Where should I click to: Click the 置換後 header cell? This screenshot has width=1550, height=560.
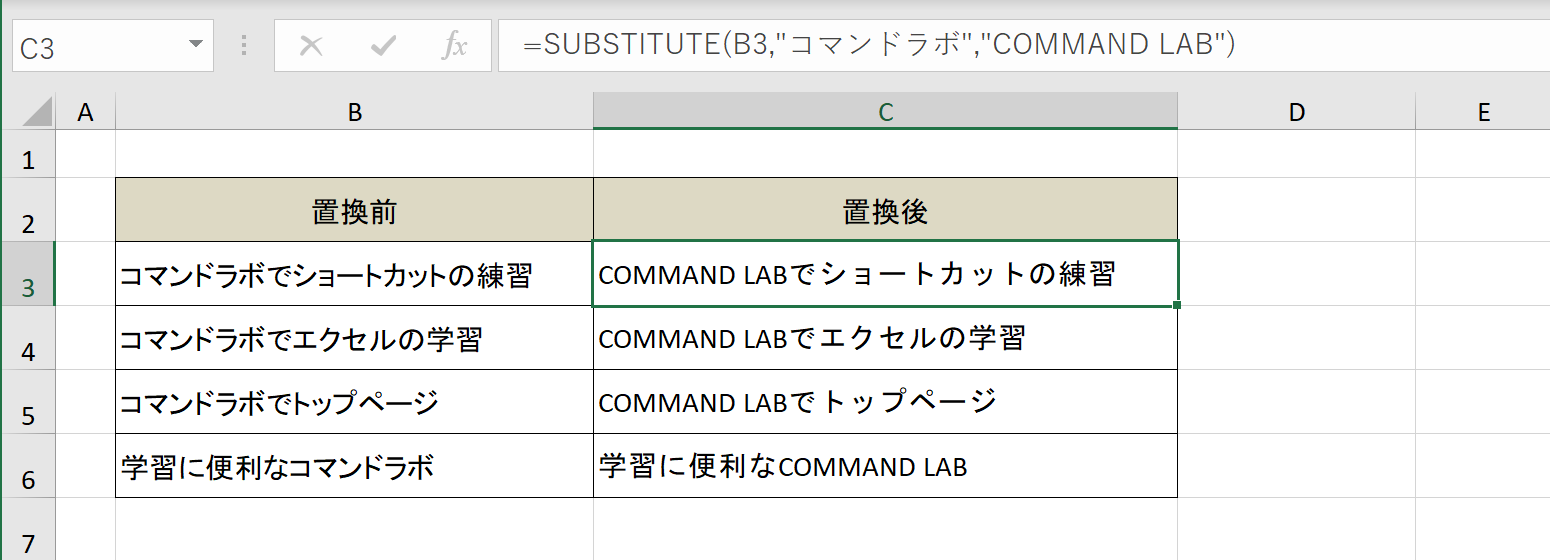point(885,210)
